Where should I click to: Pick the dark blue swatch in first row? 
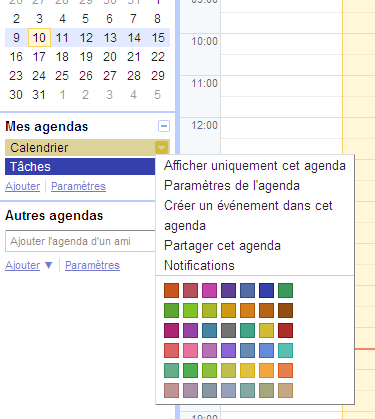click(x=266, y=290)
